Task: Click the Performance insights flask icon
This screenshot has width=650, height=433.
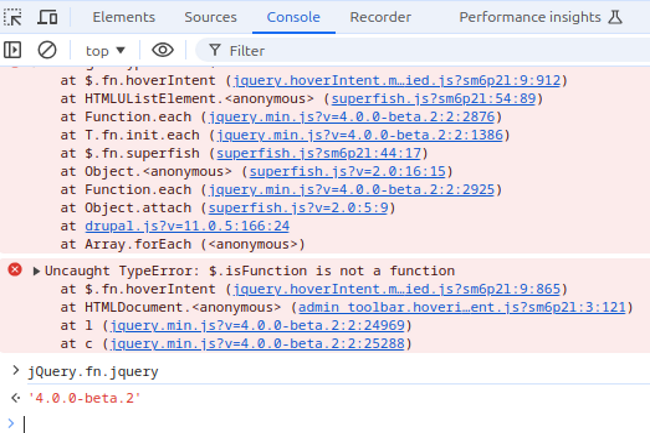Action: [x=615, y=17]
